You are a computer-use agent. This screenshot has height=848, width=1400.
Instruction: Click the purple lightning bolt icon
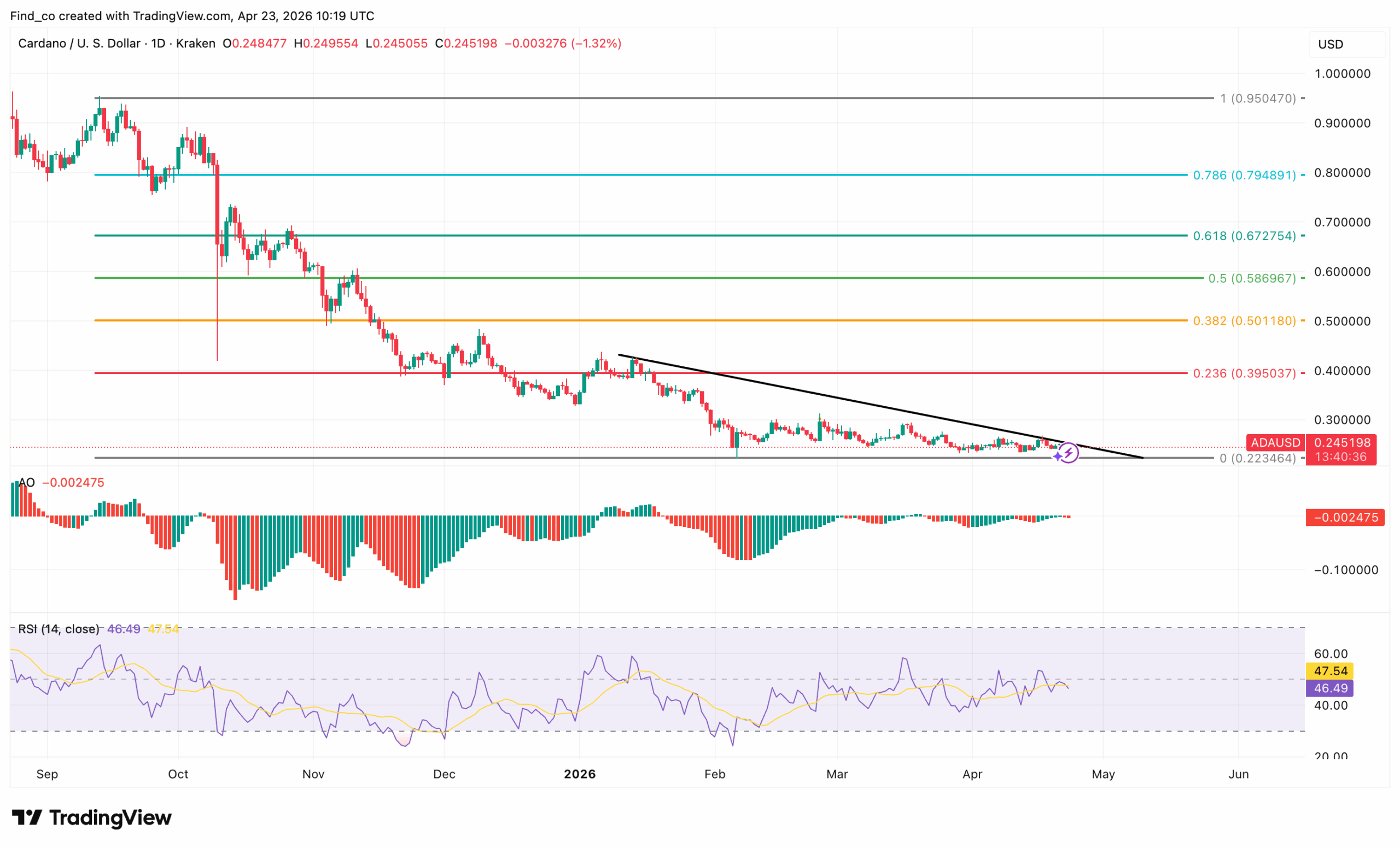1068,453
